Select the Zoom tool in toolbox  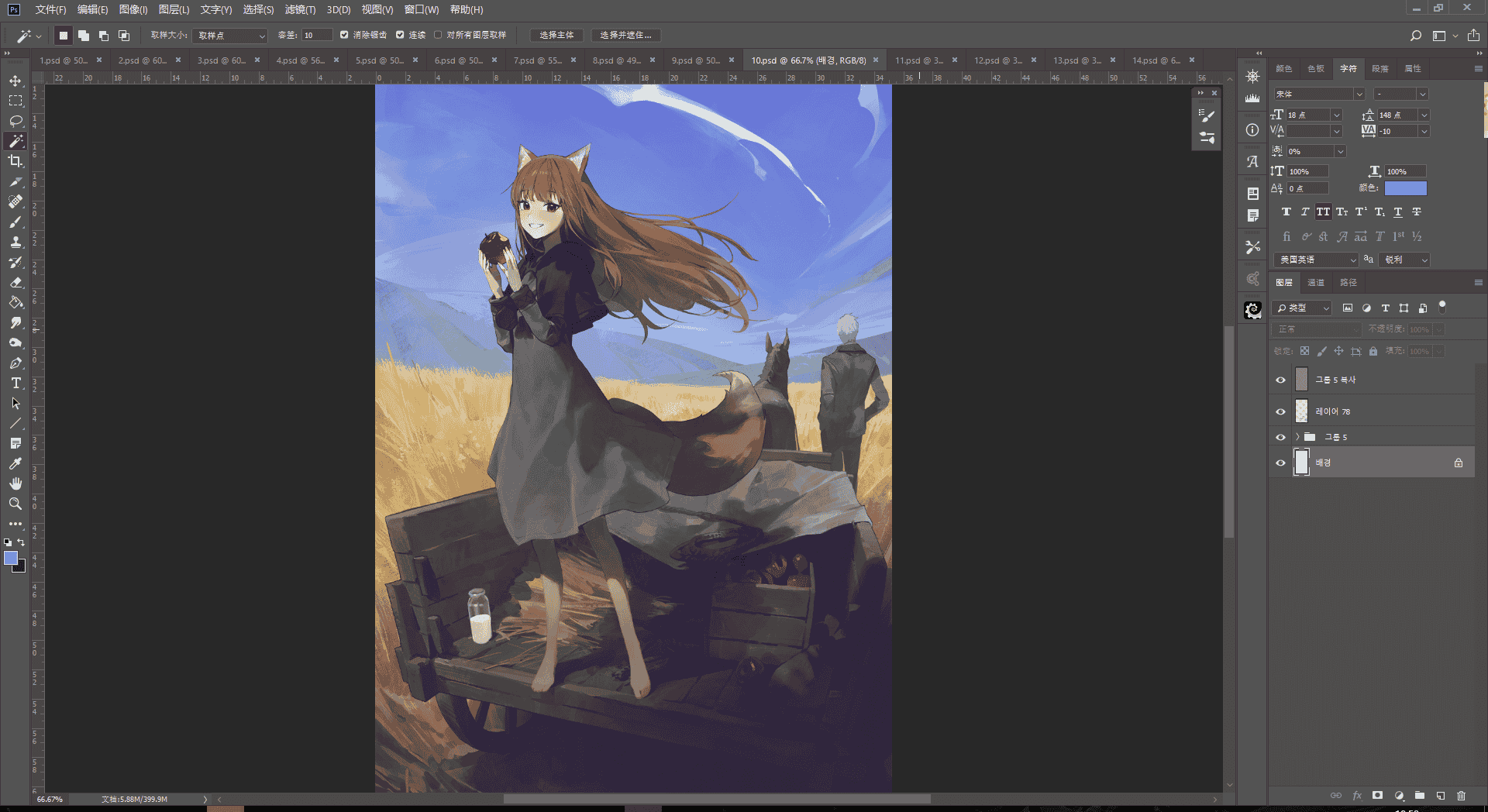15,504
